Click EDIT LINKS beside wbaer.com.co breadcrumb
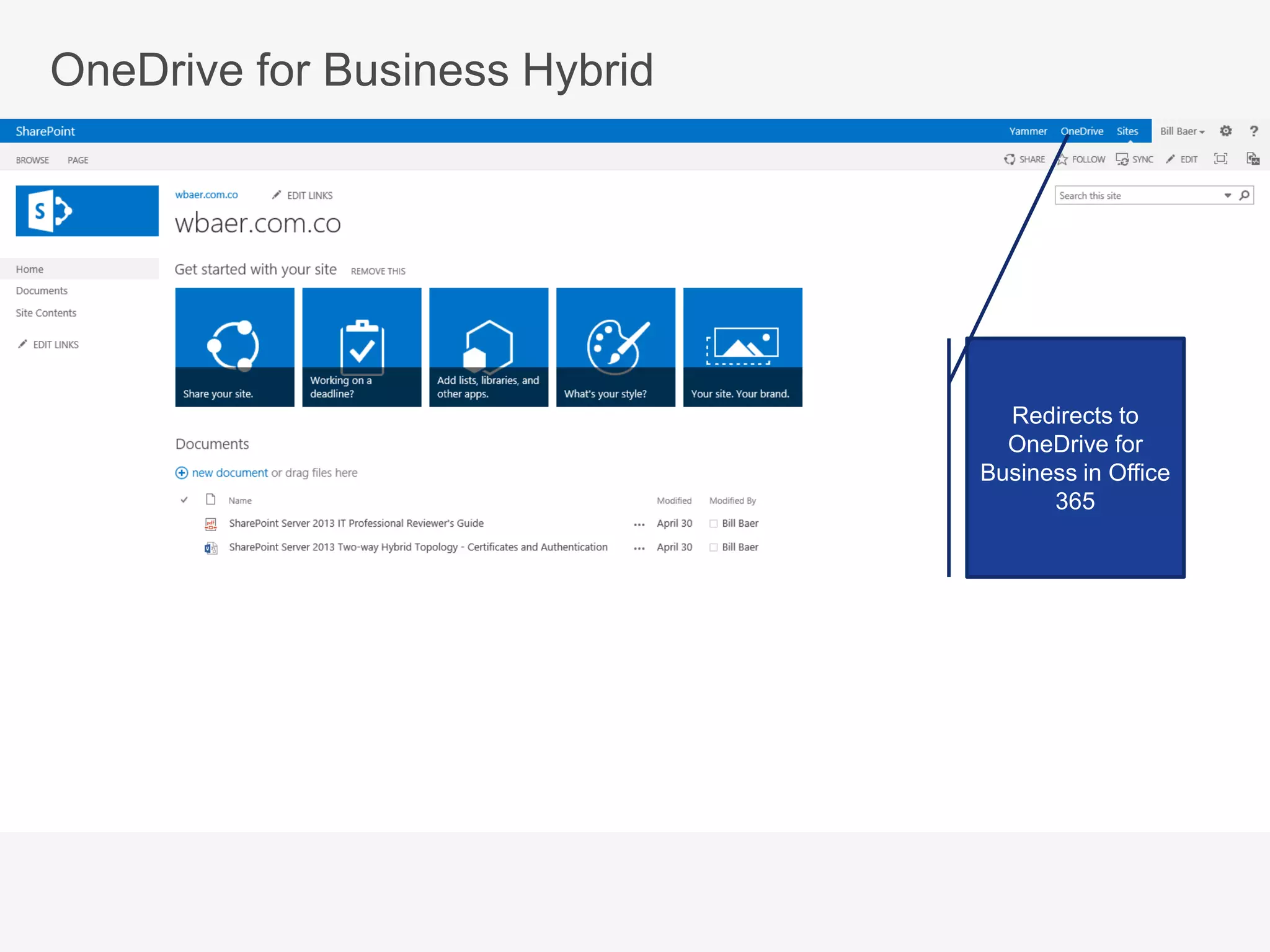 (x=303, y=195)
